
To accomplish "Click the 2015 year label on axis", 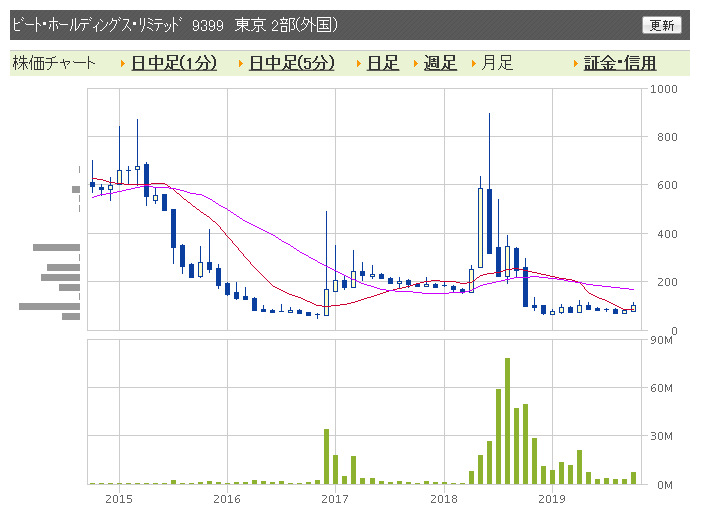I will pos(119,499).
